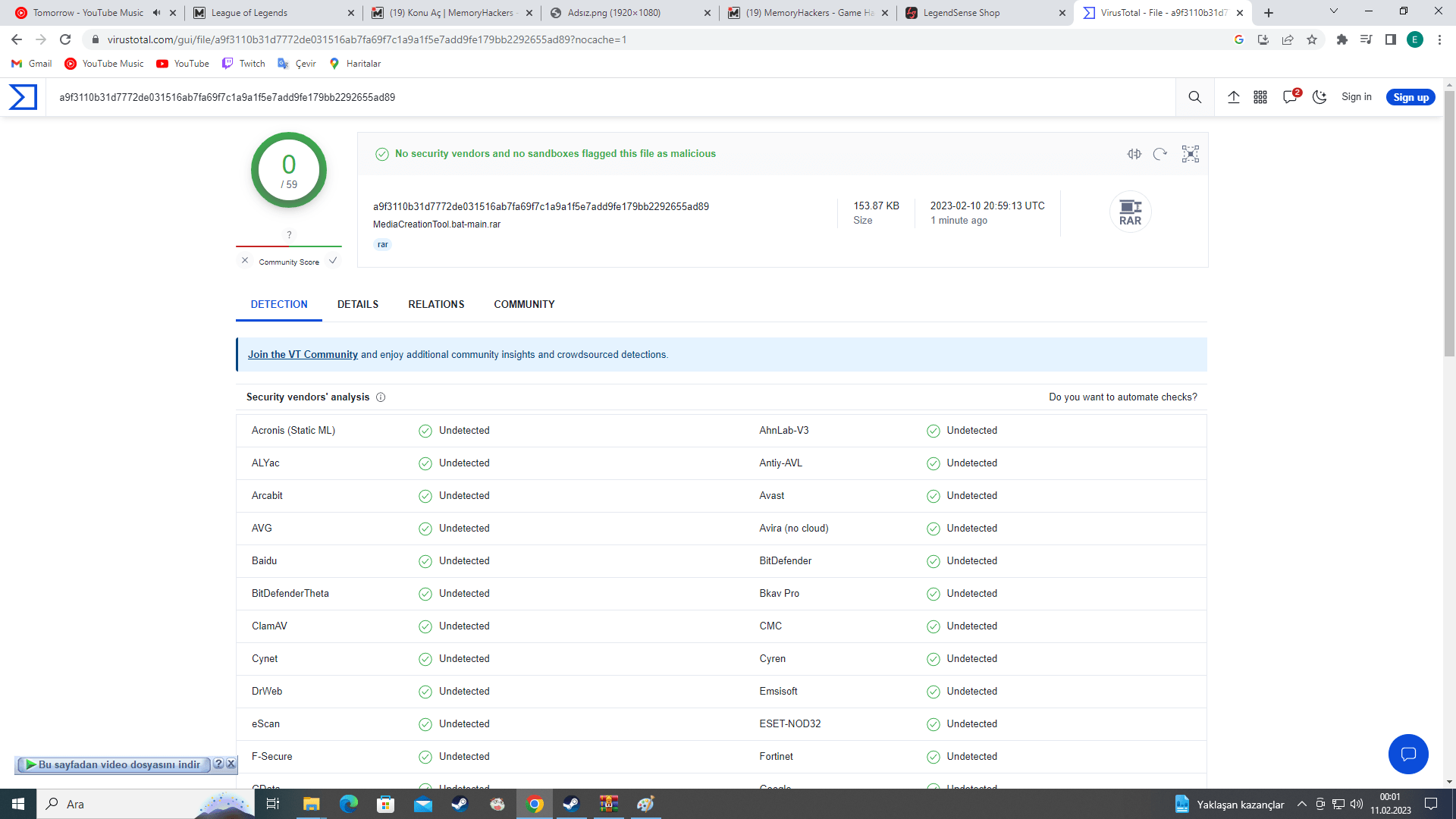Switch to DETECTION tab
The width and height of the screenshot is (1456, 819).
tap(279, 304)
